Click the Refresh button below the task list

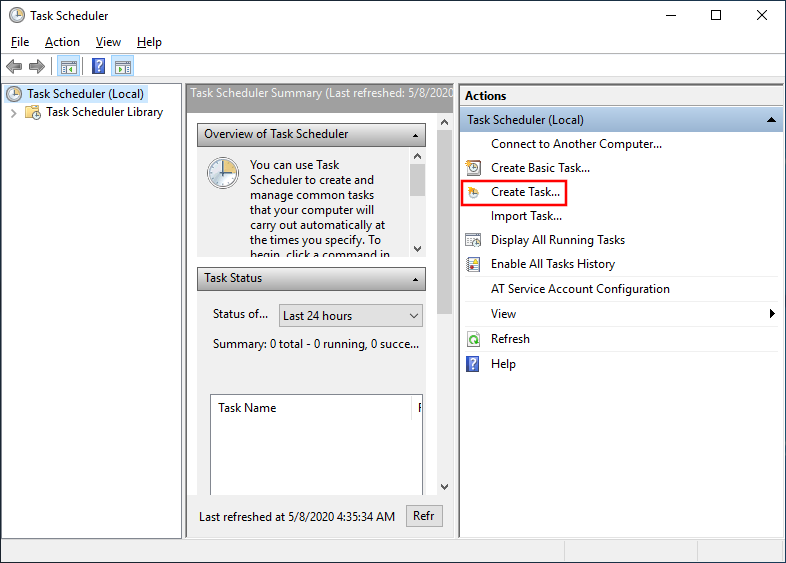tap(424, 516)
